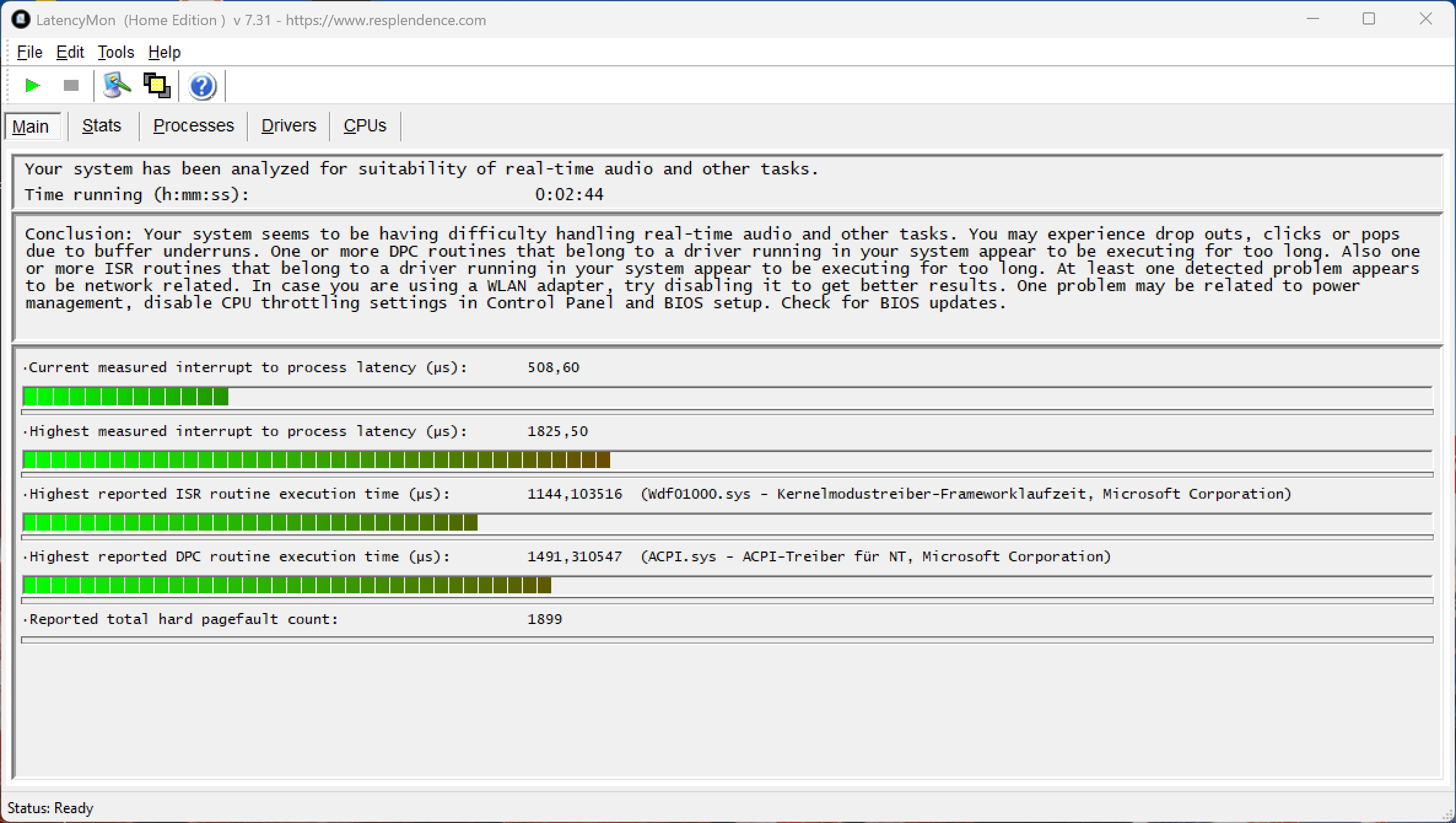Start the latency monitor with green play button
Viewport: 1456px width, 823px height.
tap(33, 85)
